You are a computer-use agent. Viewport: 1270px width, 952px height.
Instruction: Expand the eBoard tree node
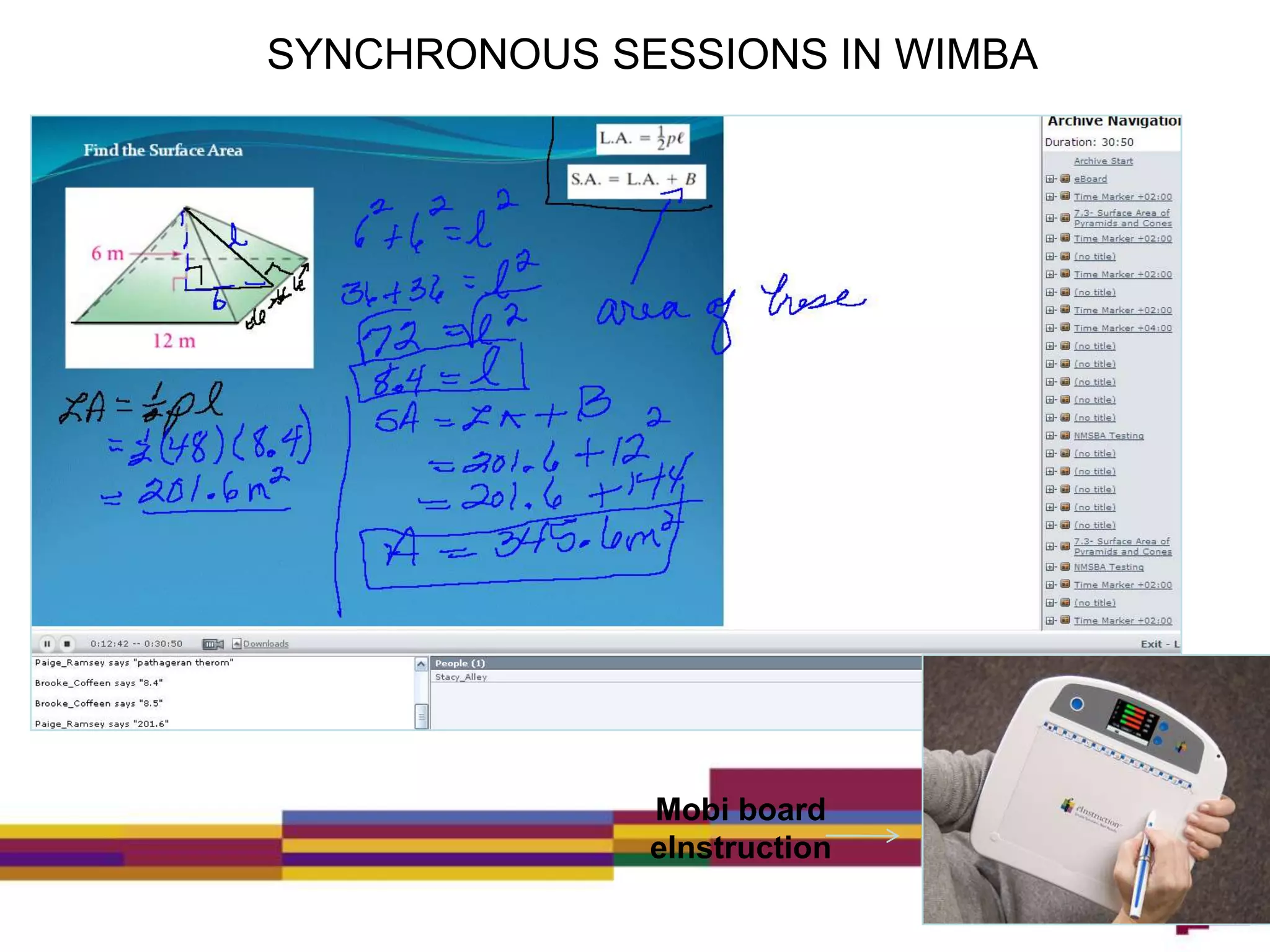pyautogui.click(x=1049, y=179)
